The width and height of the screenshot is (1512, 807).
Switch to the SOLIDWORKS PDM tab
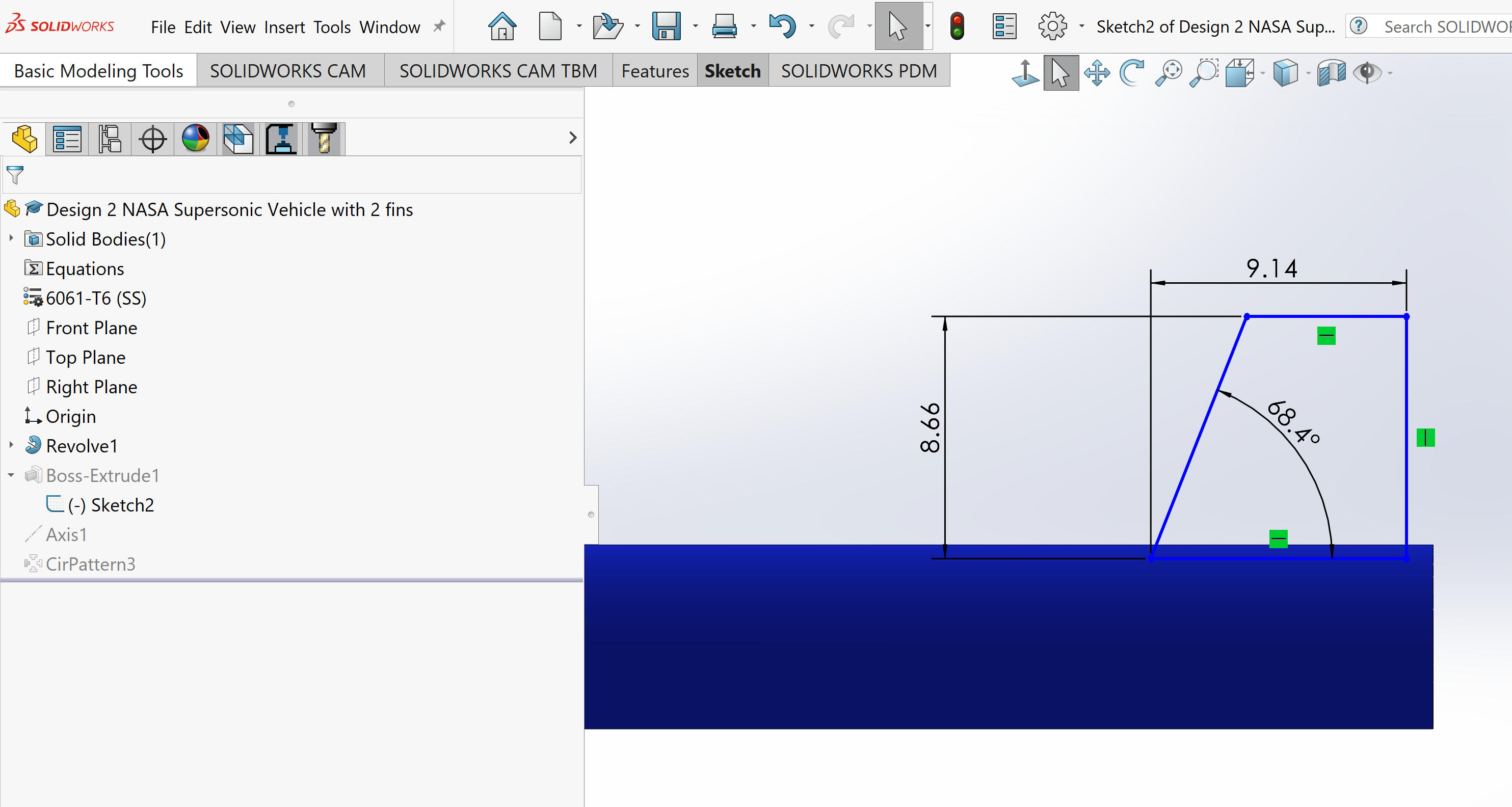(859, 71)
